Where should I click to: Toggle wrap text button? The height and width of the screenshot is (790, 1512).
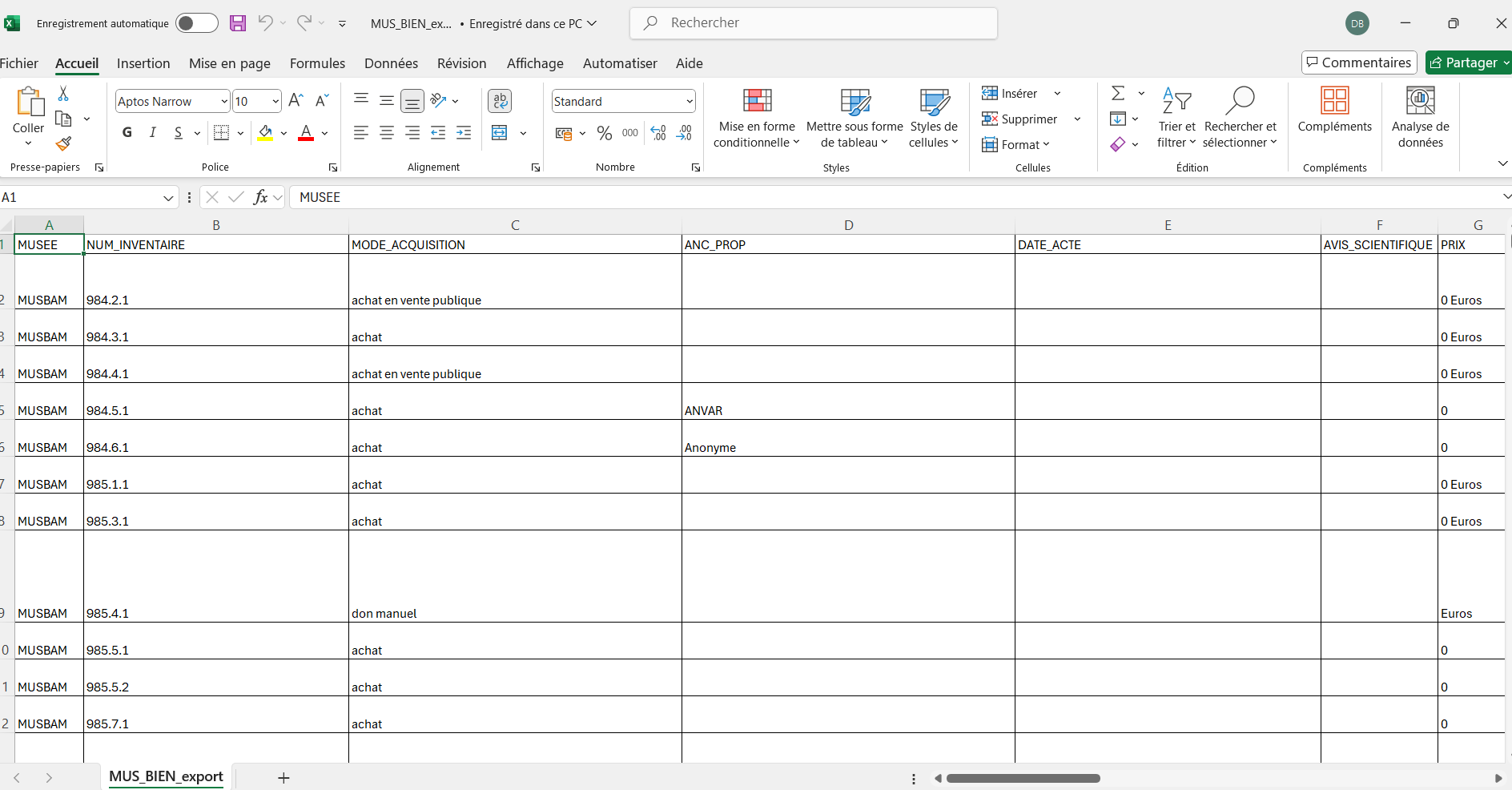tap(500, 101)
